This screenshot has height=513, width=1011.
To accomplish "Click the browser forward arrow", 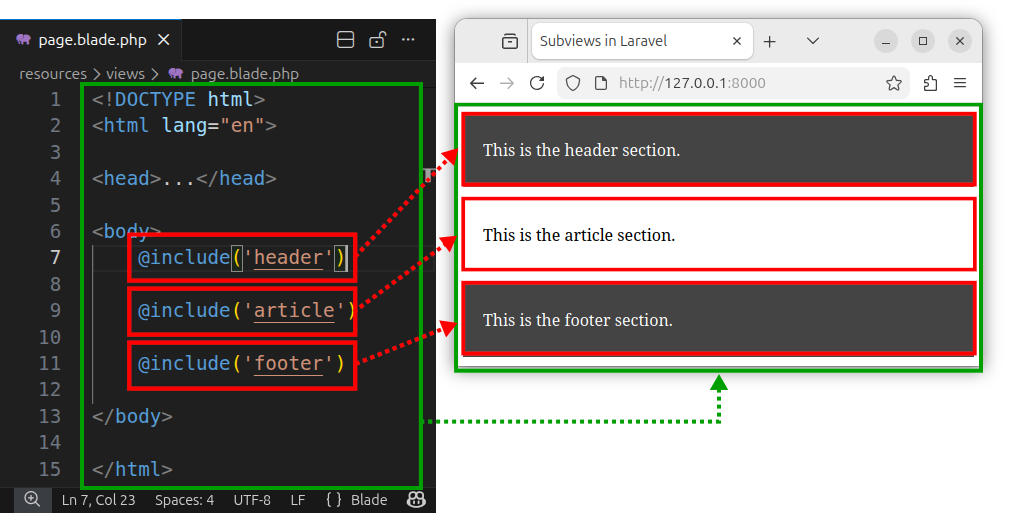I will pos(507,83).
